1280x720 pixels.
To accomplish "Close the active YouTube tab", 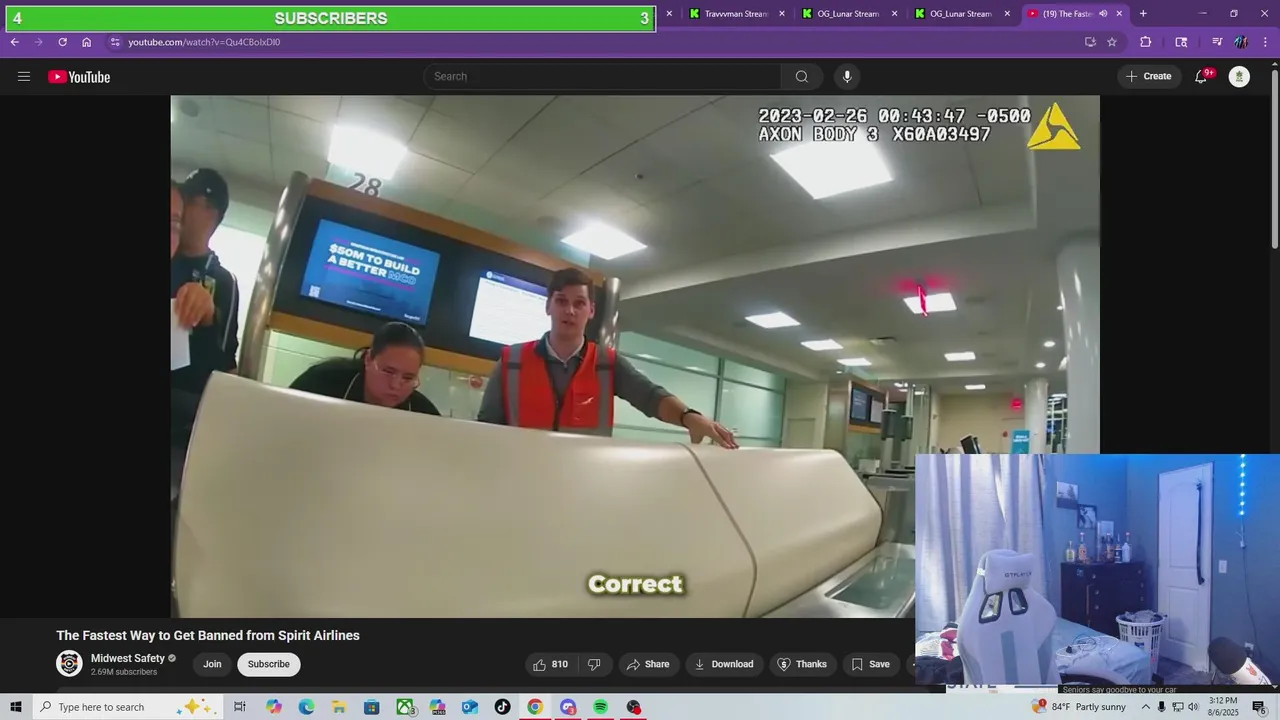I will coord(1119,14).
